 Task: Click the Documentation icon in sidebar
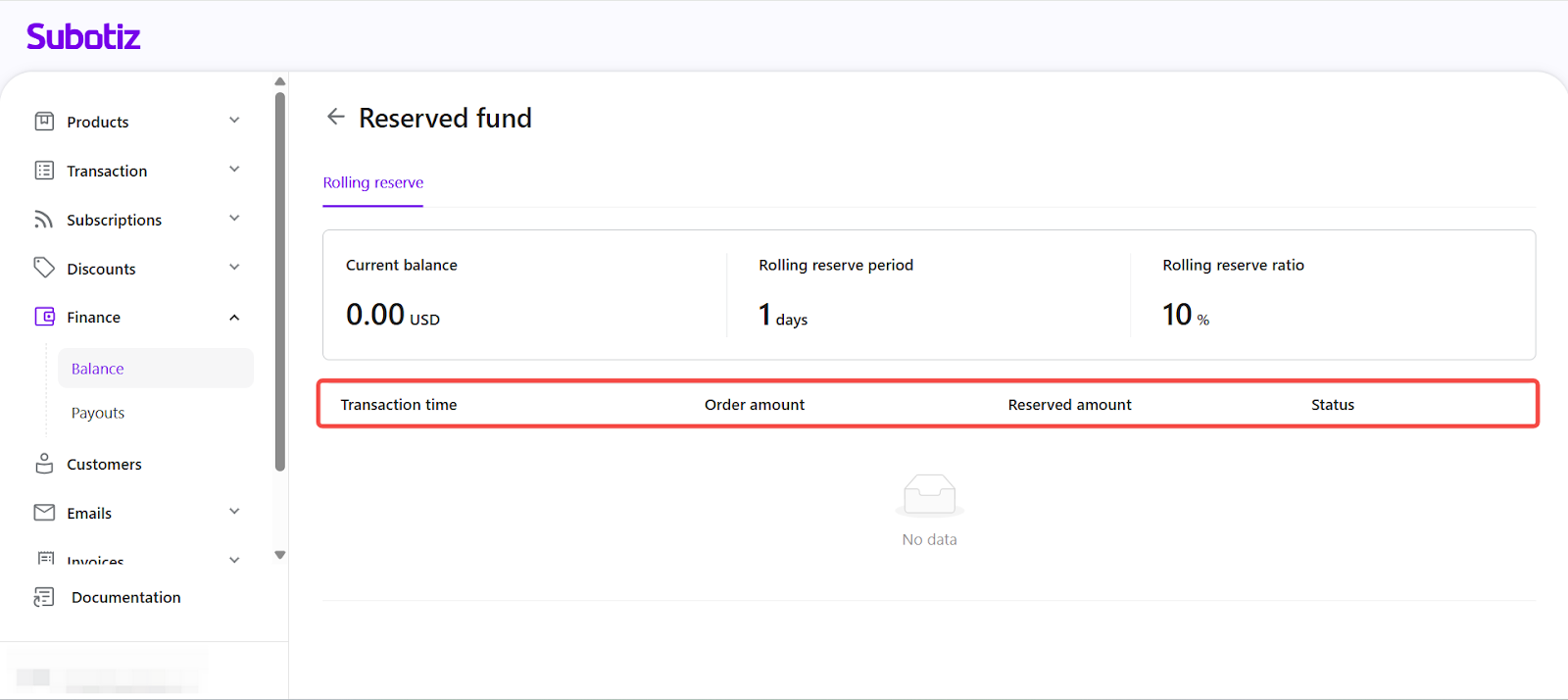(44, 597)
